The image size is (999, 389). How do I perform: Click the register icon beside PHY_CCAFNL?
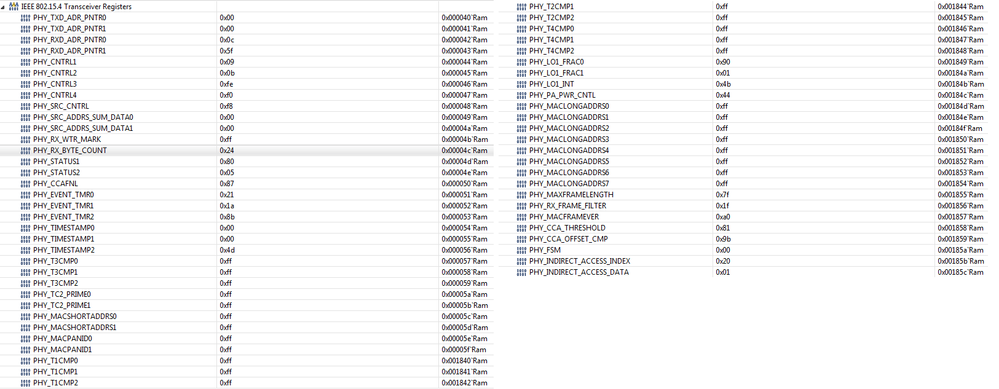click(x=25, y=183)
